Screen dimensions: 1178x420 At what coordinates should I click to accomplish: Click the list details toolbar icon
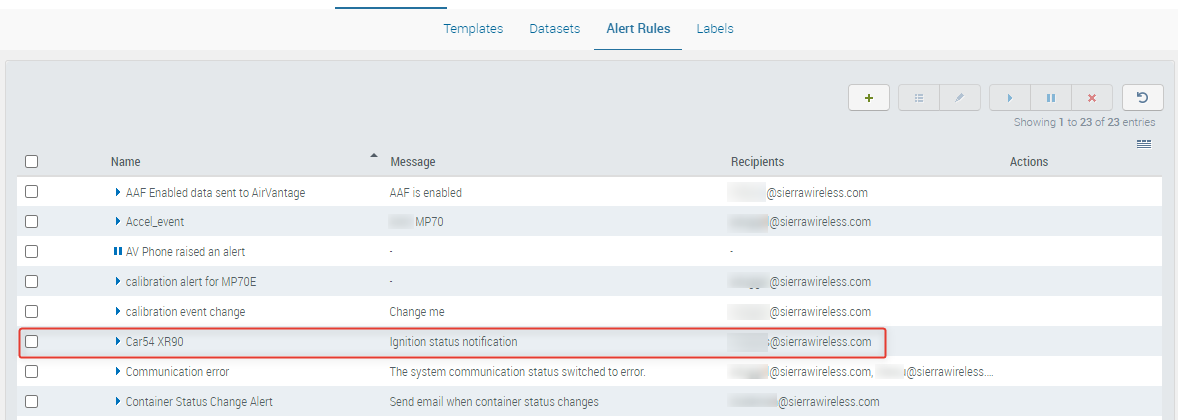918,98
